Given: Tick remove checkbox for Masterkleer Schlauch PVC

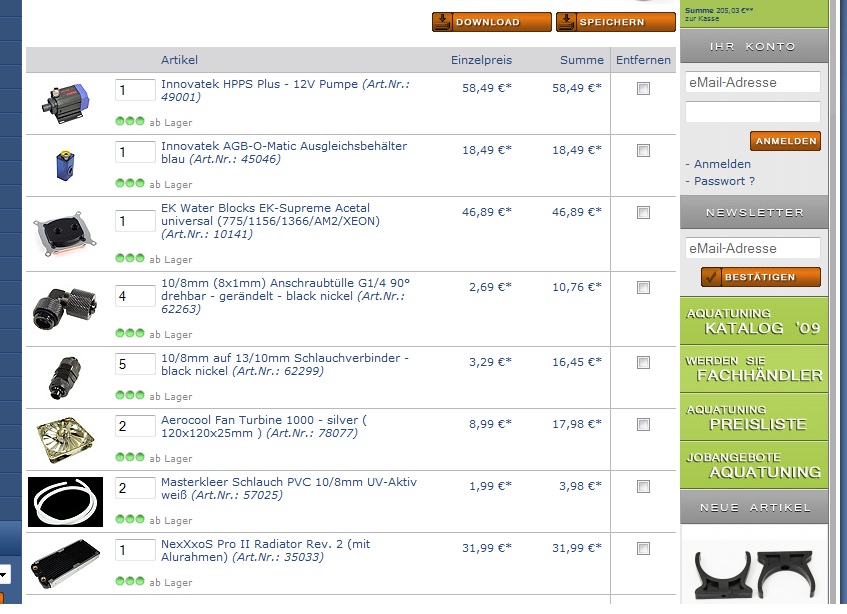Looking at the screenshot, I should pos(643,487).
